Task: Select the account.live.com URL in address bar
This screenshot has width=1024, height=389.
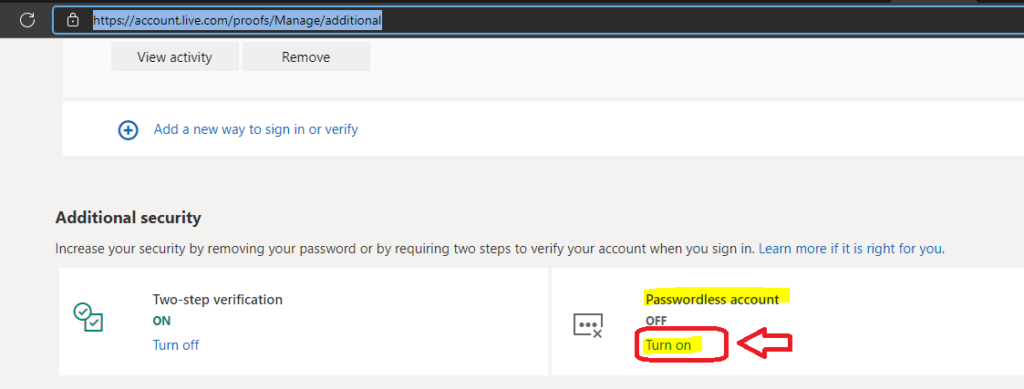Action: 237,20
